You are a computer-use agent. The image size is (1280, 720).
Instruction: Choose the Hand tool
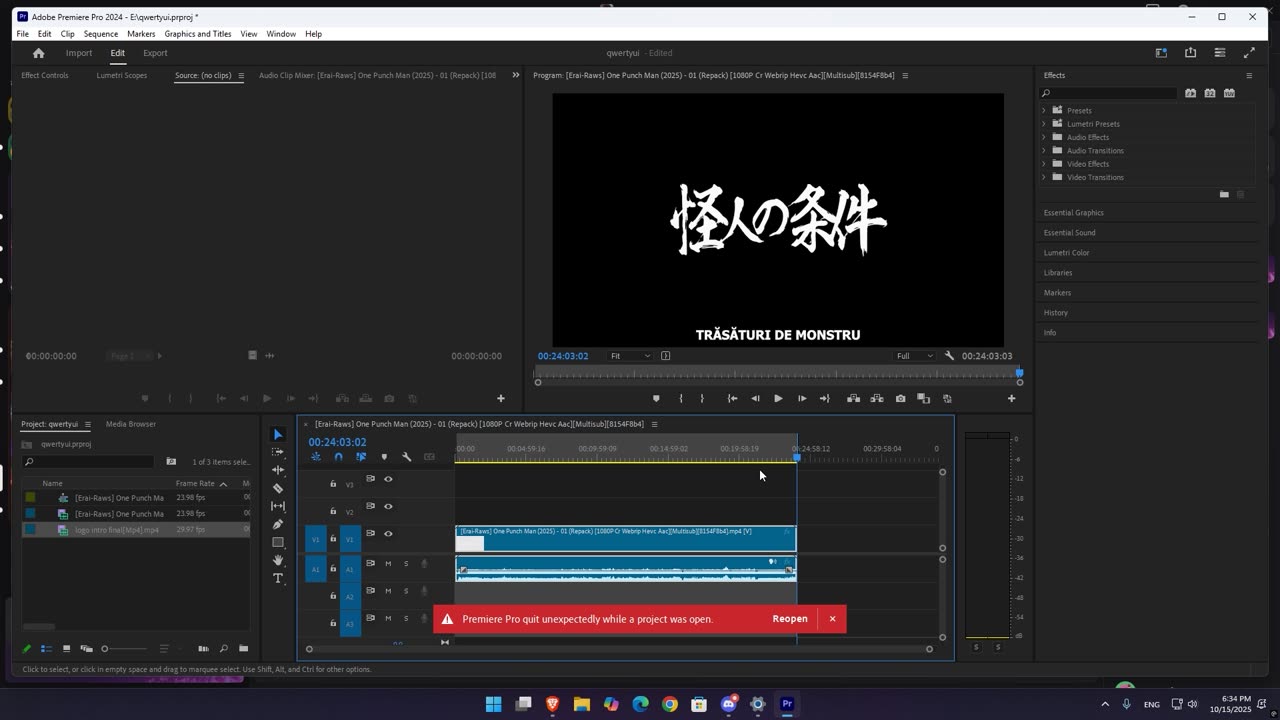click(x=278, y=560)
